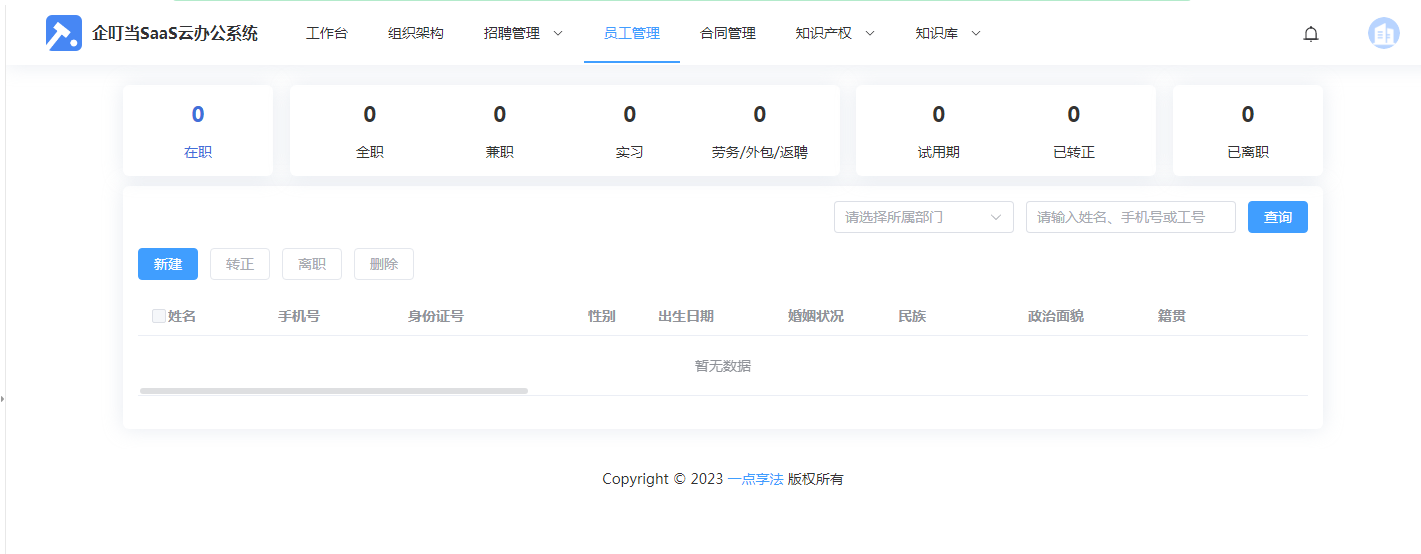Open the 合同管理 menu item
The width and height of the screenshot is (1421, 554).
click(728, 33)
